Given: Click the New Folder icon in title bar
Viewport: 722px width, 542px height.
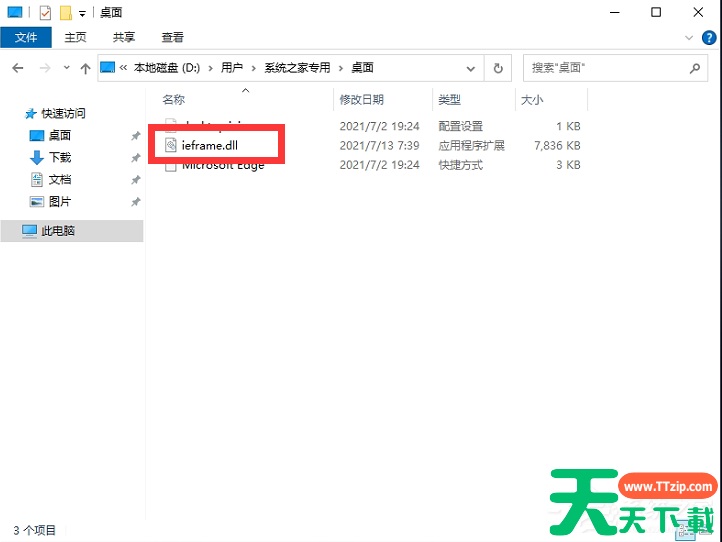Looking at the screenshot, I should [65, 13].
